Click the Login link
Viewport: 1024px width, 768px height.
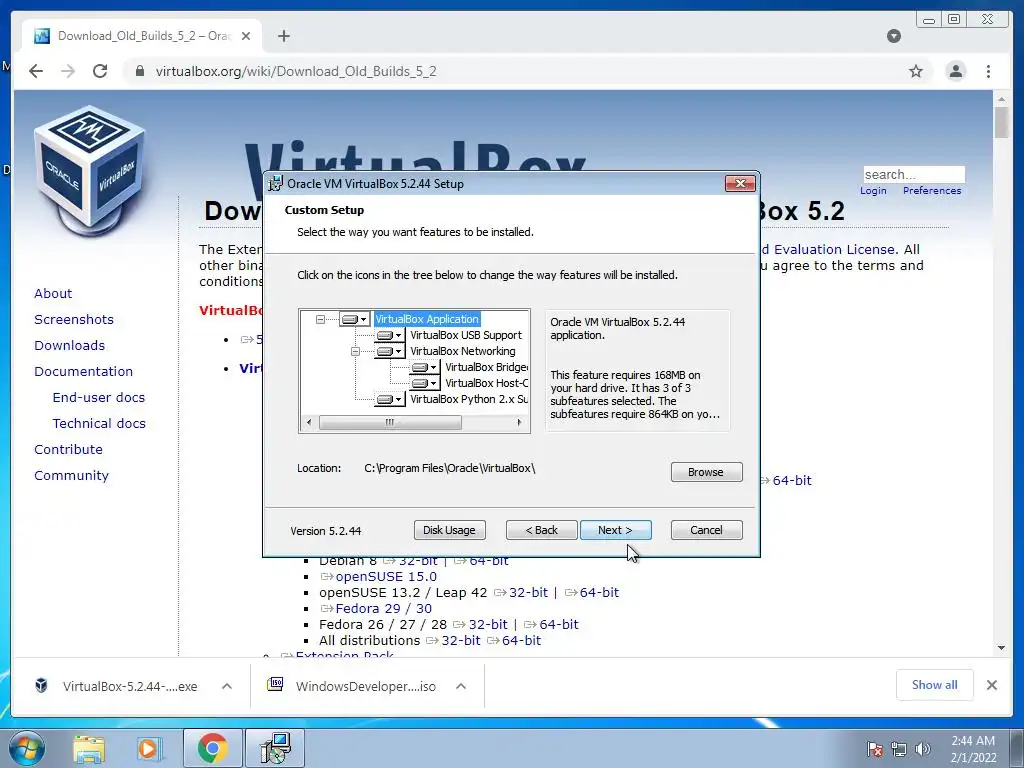(873, 191)
